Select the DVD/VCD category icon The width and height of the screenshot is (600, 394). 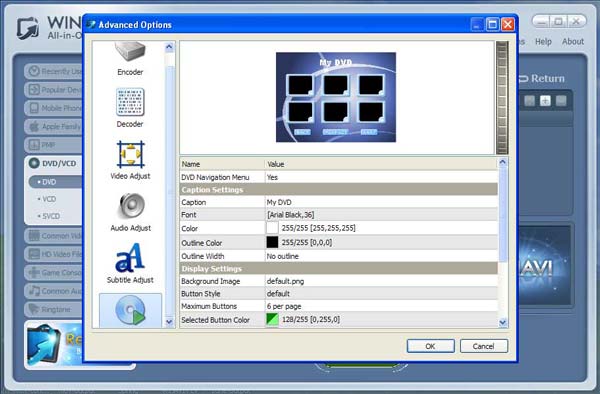(34, 163)
